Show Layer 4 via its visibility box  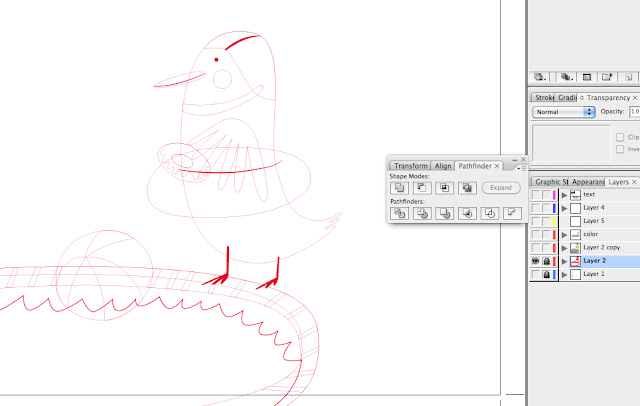click(536, 208)
